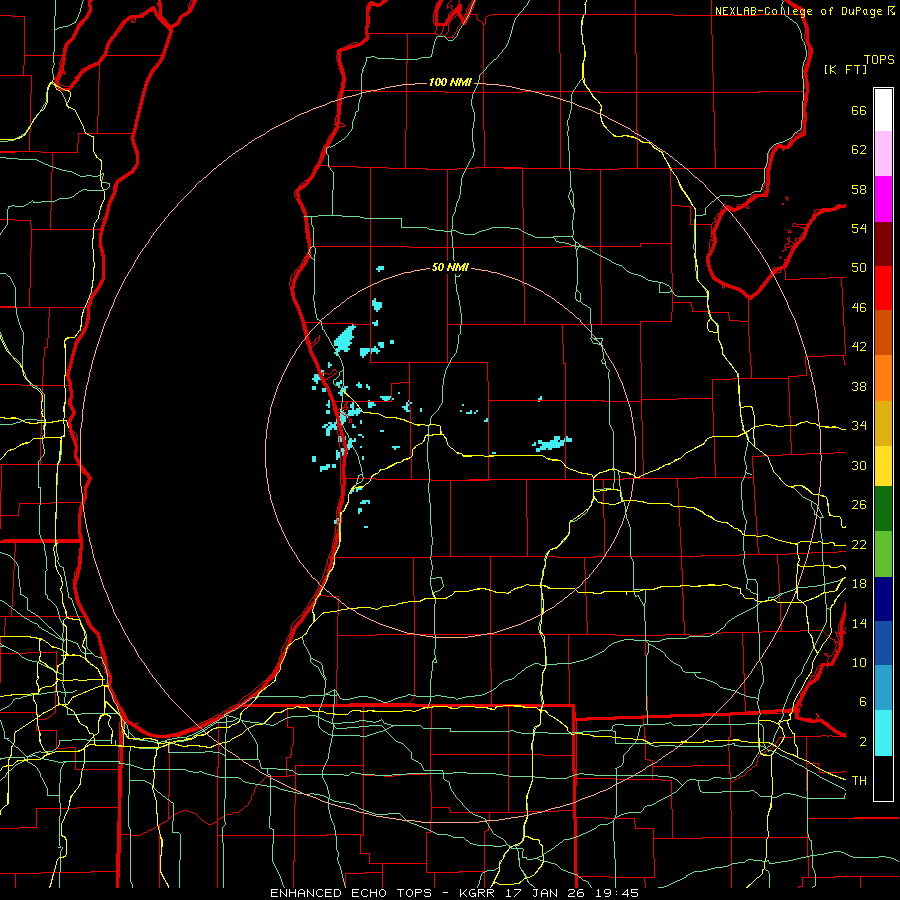This screenshot has height=900, width=900.
Task: Click the bright yellow legend swatch
Action: (883, 466)
